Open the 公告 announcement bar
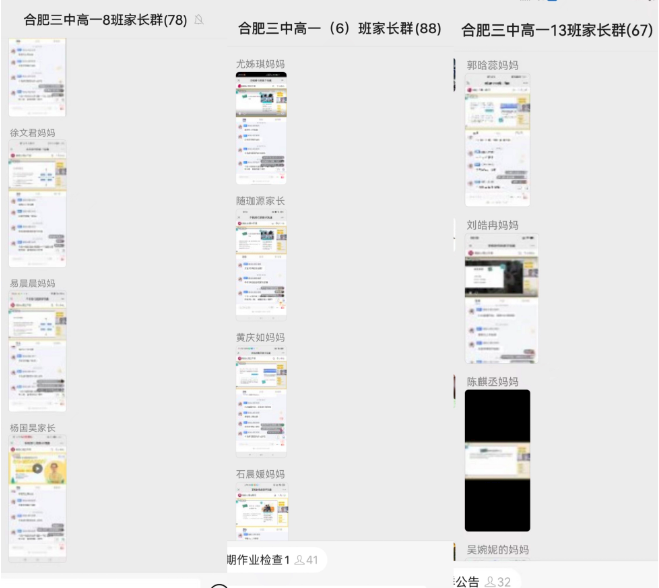The image size is (659, 588). click(468, 581)
